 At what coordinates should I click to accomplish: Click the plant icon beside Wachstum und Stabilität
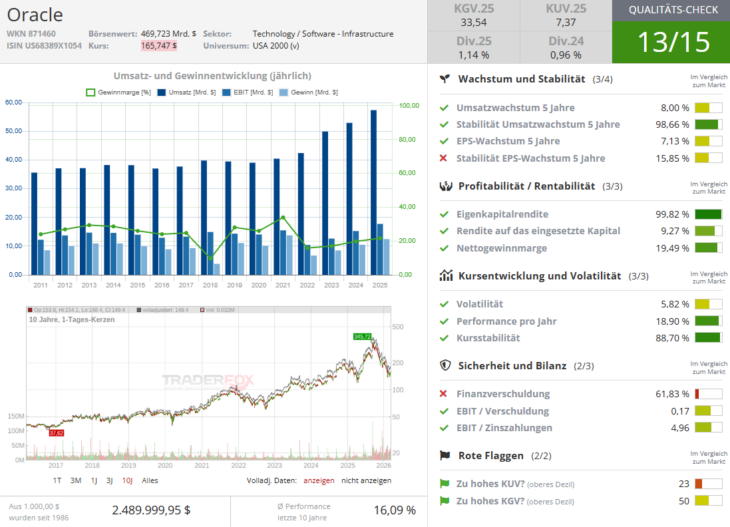[x=445, y=79]
